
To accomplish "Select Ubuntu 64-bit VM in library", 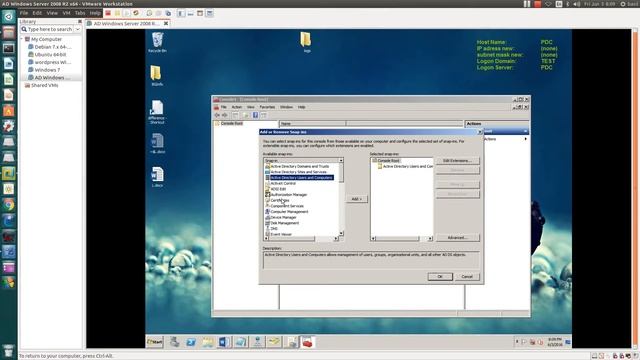I will tap(47, 54).
